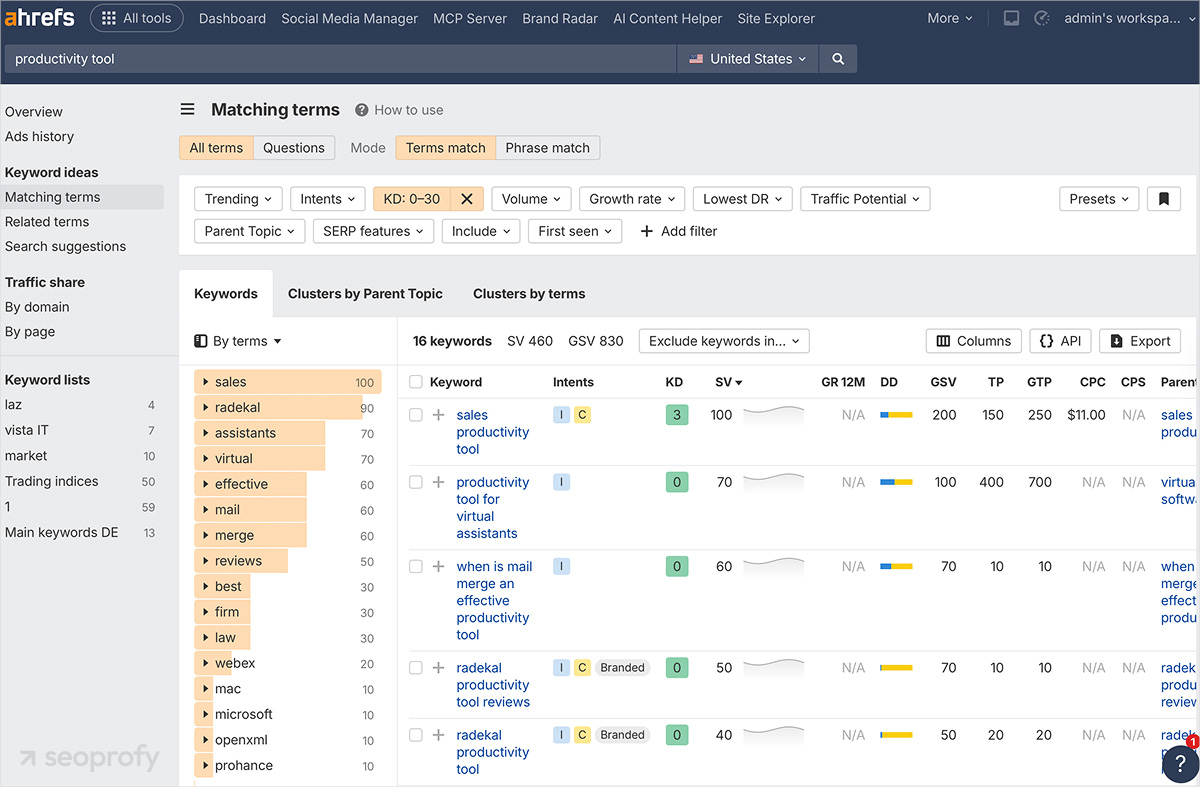
Task: Open the API export options
Action: point(1060,340)
